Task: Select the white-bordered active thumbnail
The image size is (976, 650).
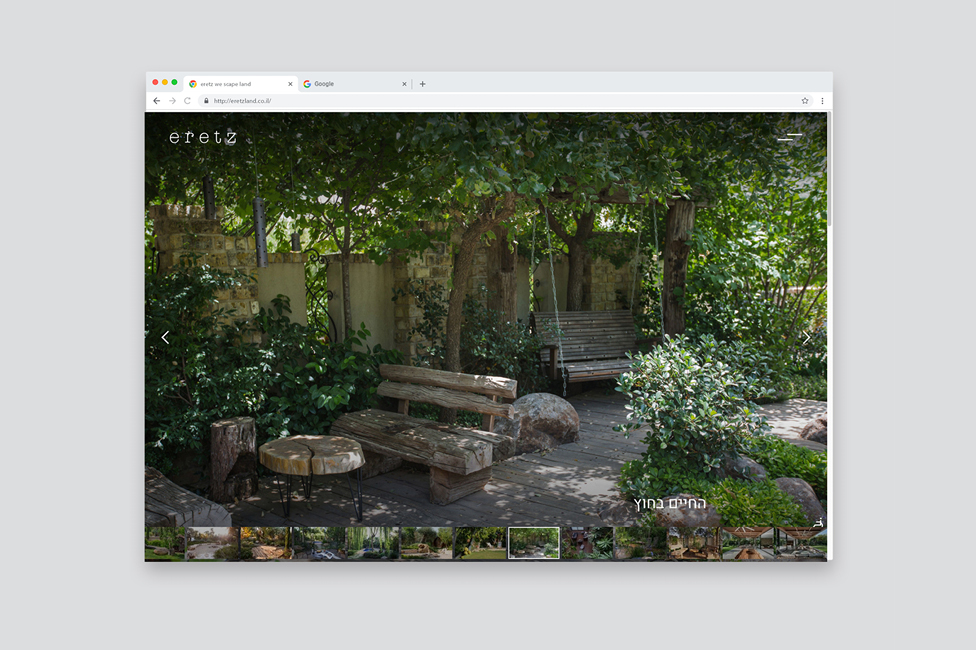Action: tap(533, 543)
